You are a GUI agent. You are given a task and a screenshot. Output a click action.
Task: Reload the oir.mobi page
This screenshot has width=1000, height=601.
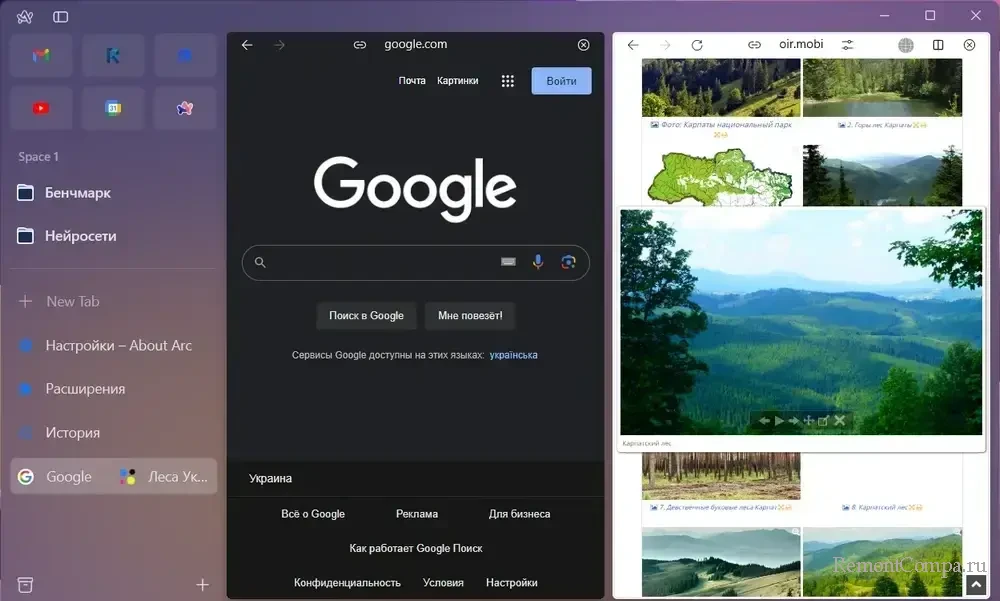[697, 45]
